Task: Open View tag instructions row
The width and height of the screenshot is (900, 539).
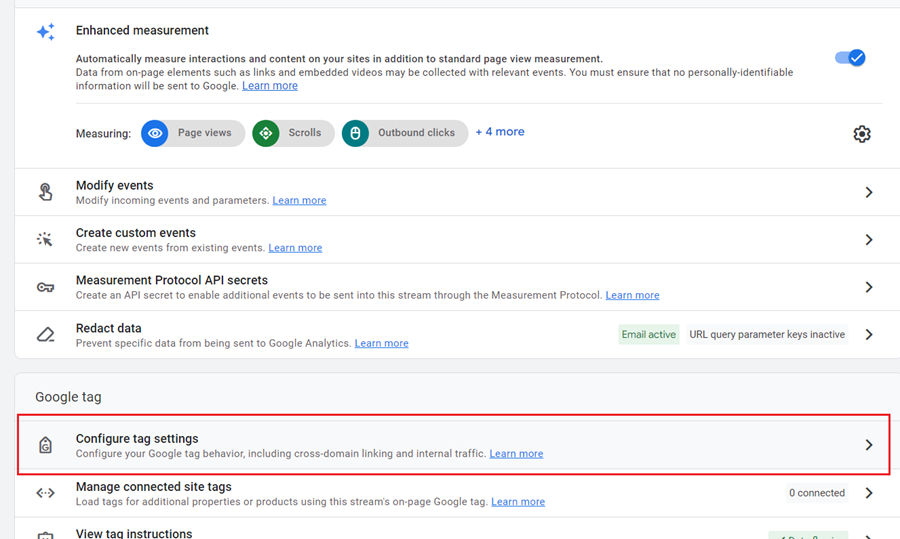Action: tap(457, 529)
